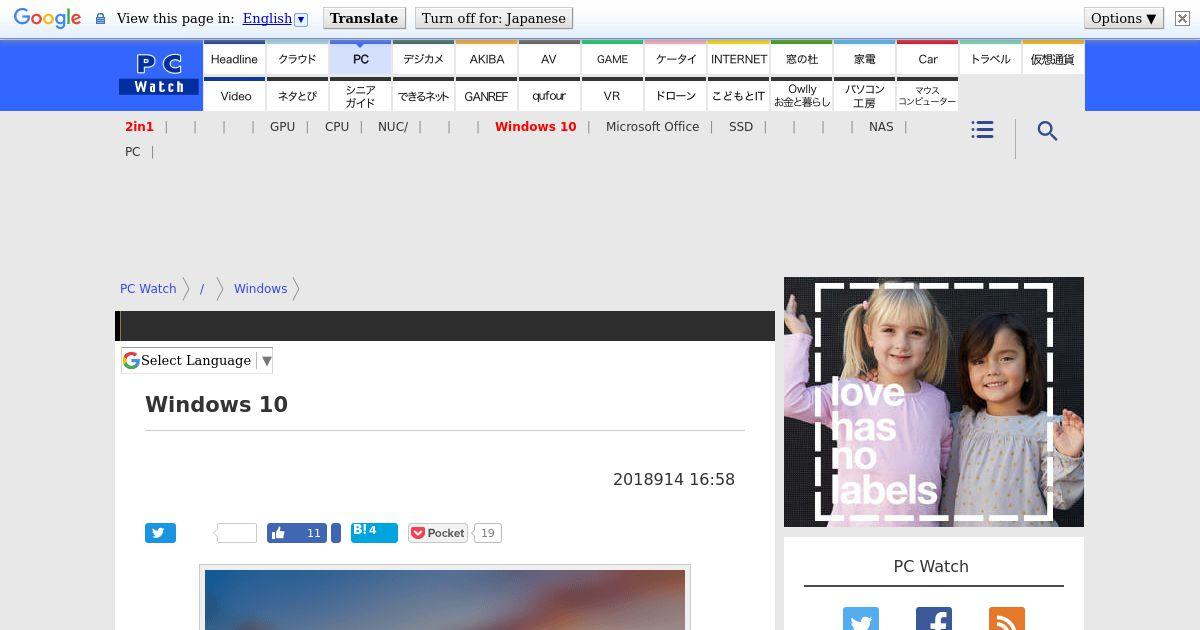
Task: Open the GANREF tab
Action: coord(486,96)
